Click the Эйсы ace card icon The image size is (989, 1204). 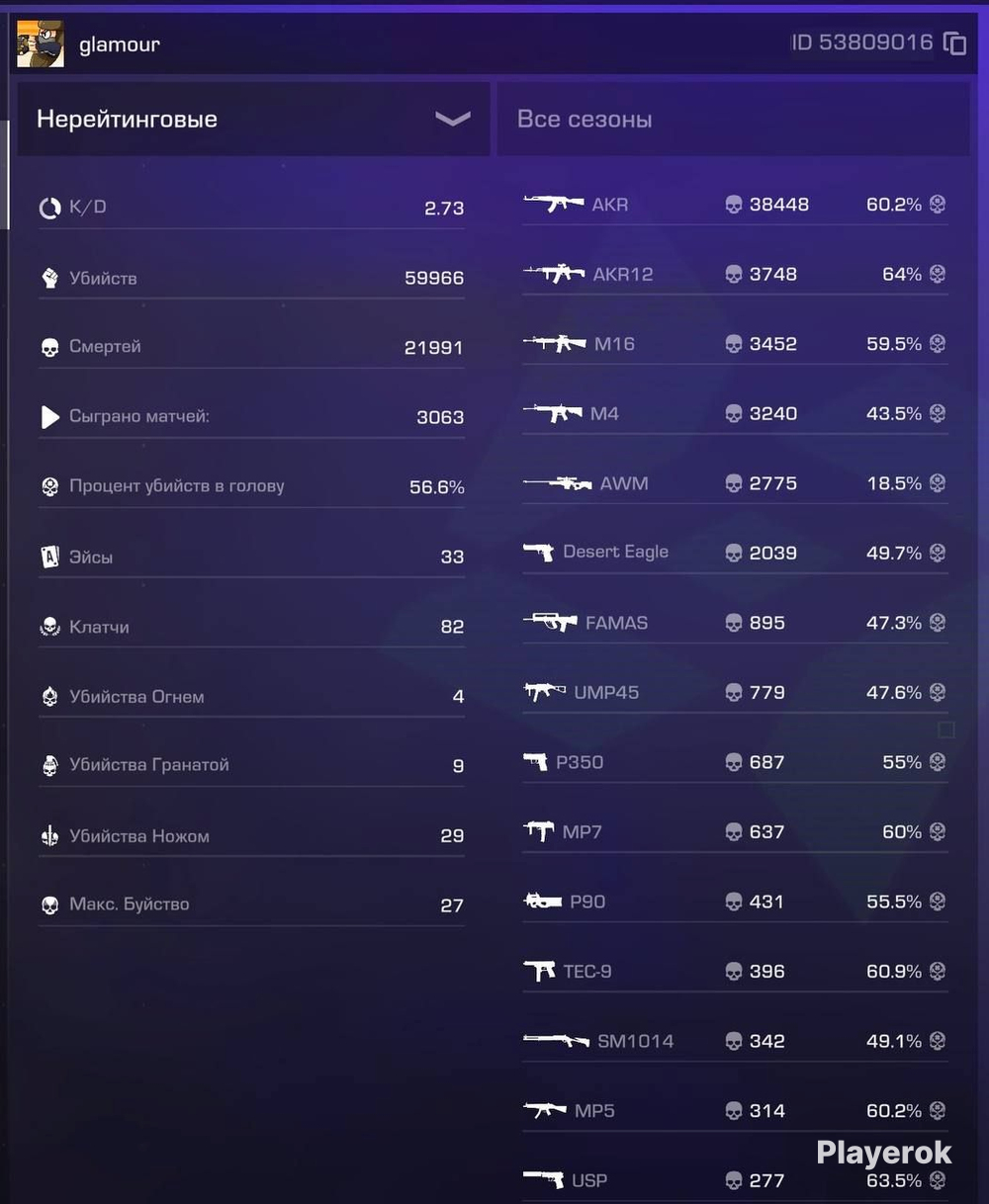click(49, 557)
